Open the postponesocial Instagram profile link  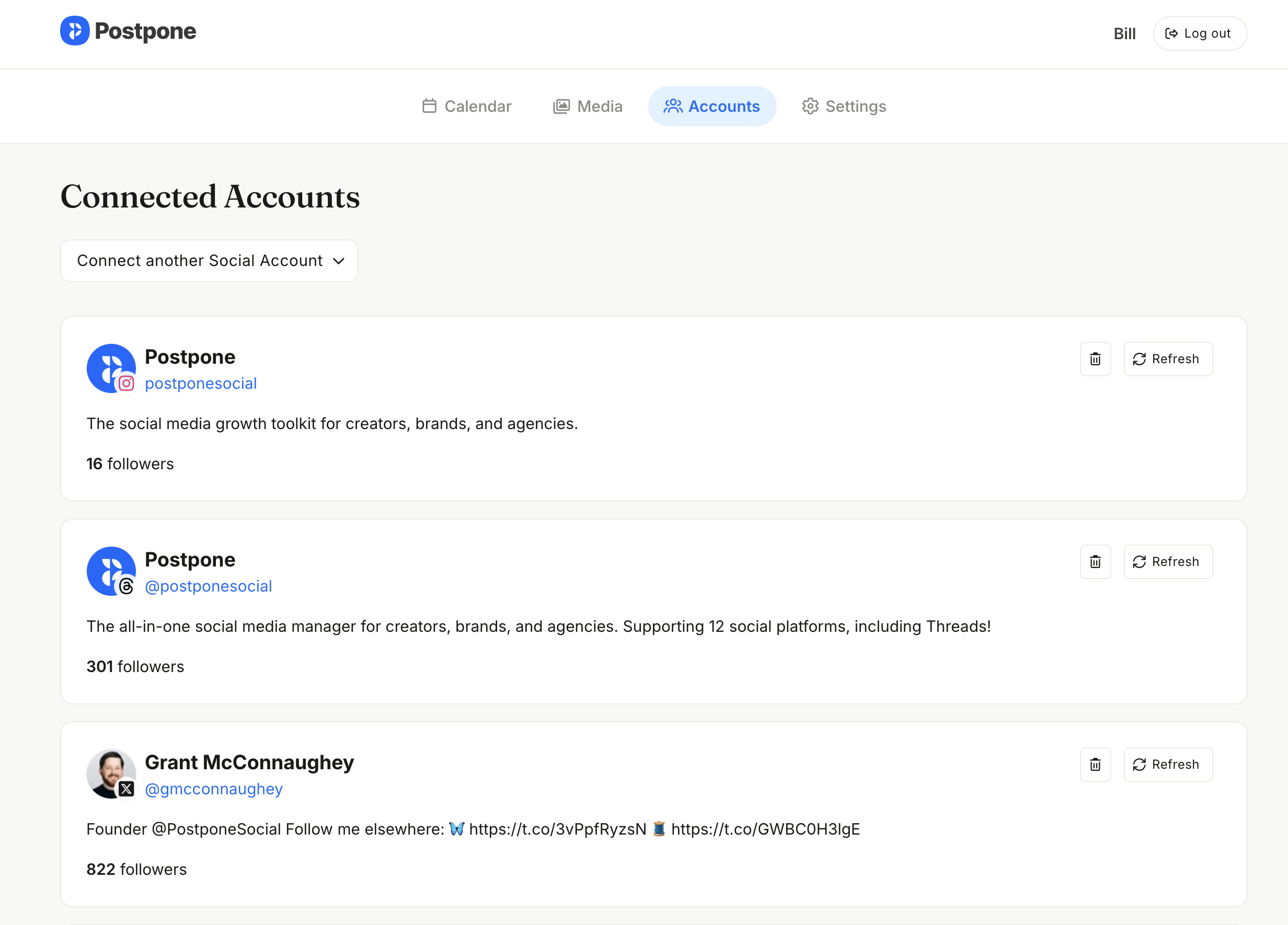(x=201, y=383)
